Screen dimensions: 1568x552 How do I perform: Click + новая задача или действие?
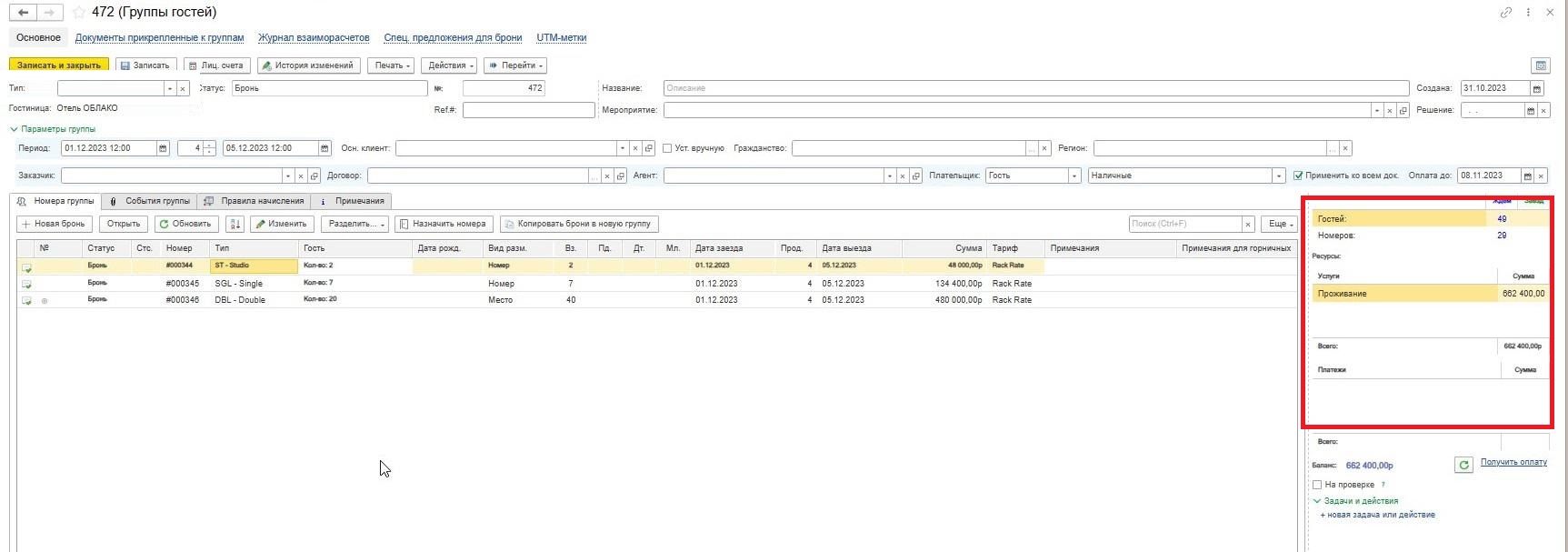[x=1377, y=515]
